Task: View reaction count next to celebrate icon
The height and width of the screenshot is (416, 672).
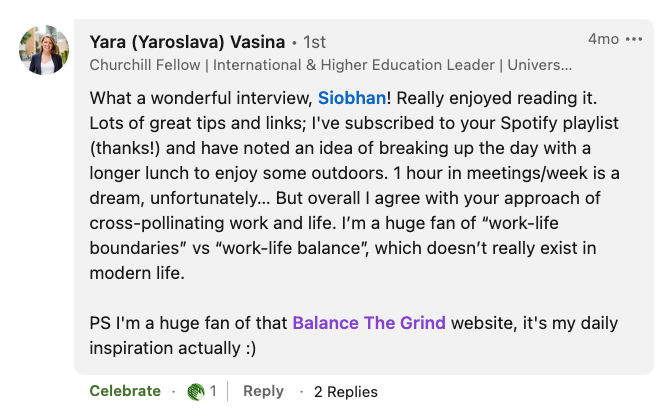Action: click(x=213, y=391)
